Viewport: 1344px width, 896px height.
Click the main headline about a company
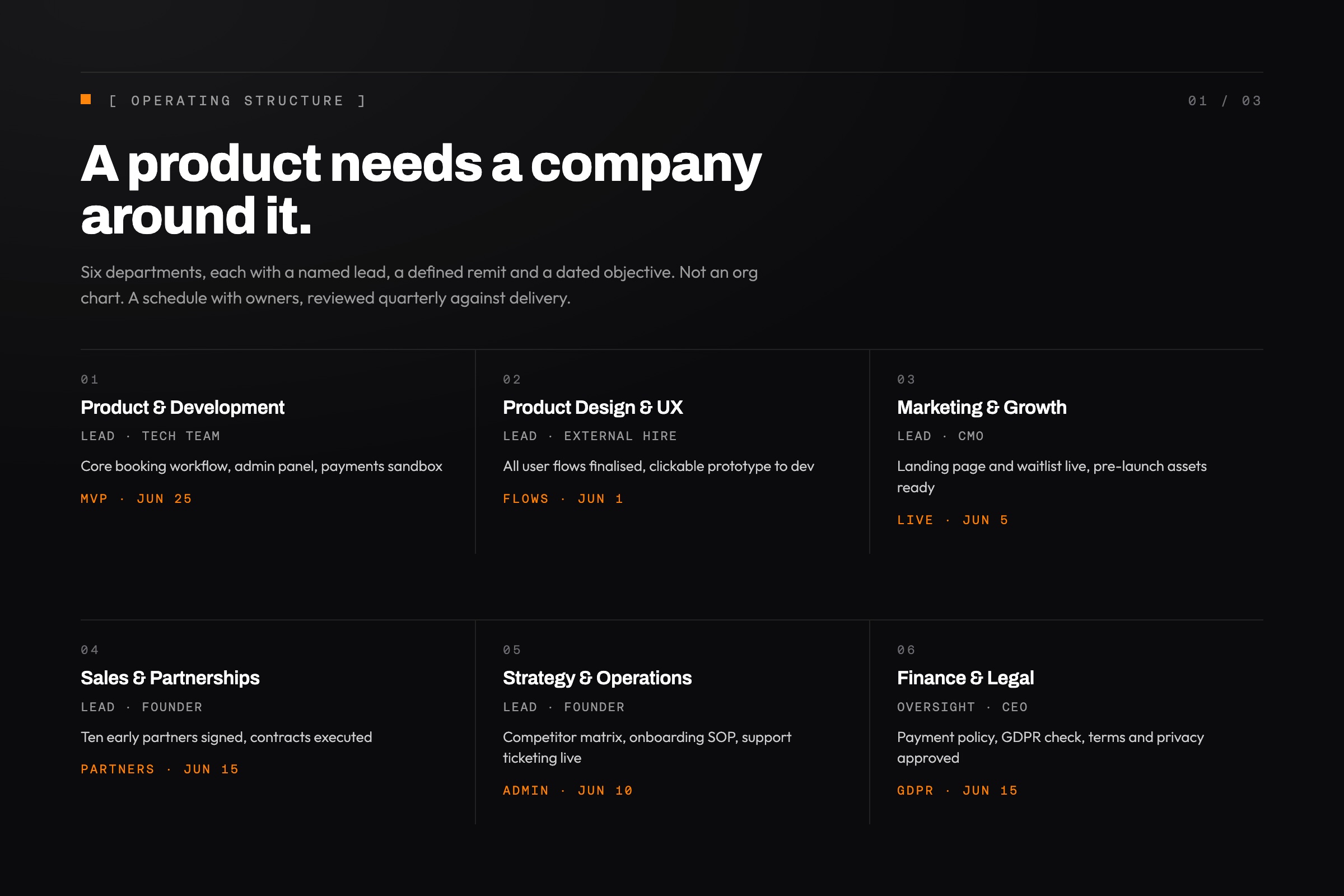pyautogui.click(x=421, y=189)
